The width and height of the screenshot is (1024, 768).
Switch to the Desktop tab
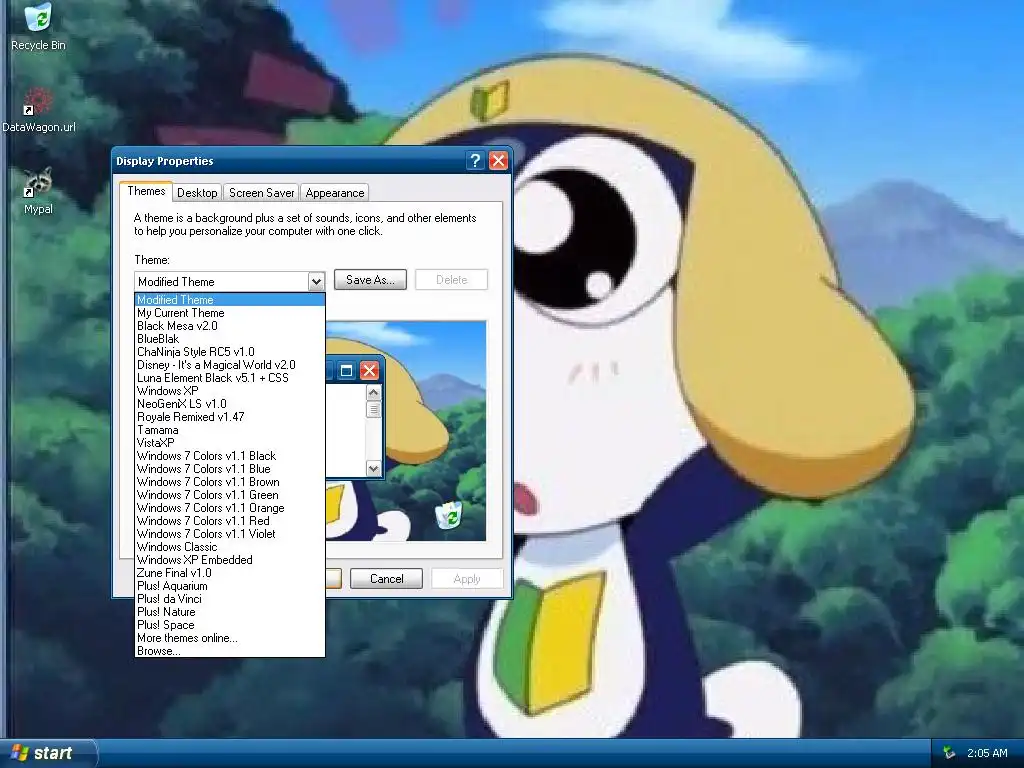point(197,193)
